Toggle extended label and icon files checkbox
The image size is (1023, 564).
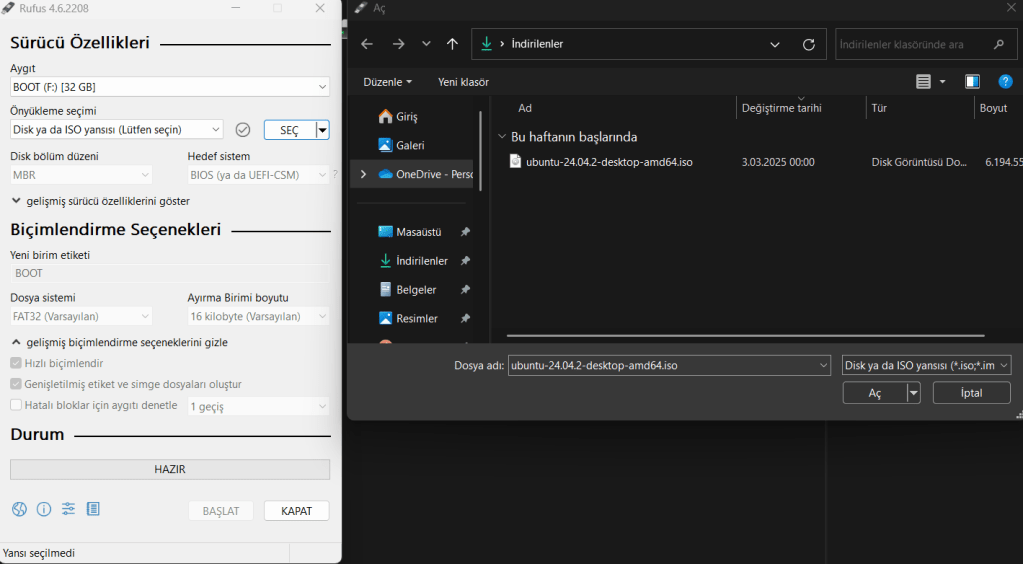point(16,384)
